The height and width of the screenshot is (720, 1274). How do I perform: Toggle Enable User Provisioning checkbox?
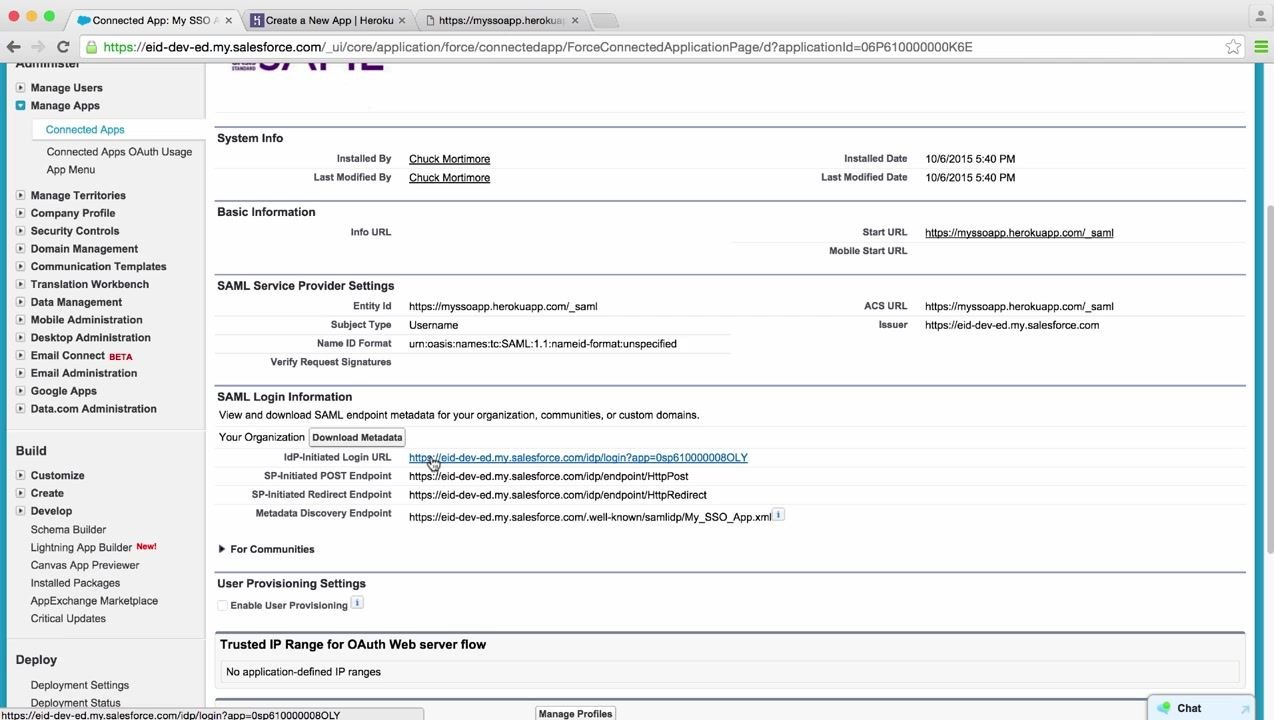click(222, 605)
